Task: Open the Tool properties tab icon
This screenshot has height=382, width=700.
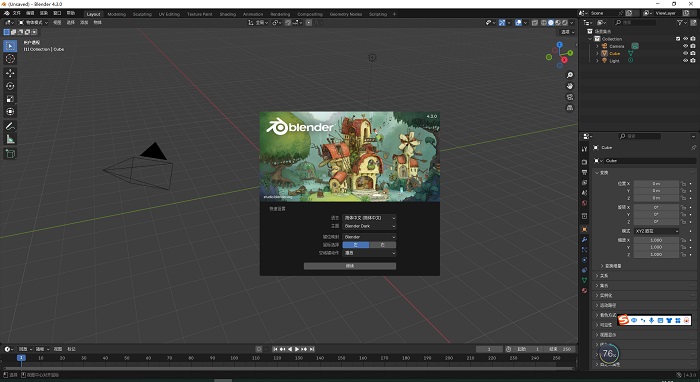Action: pos(584,149)
